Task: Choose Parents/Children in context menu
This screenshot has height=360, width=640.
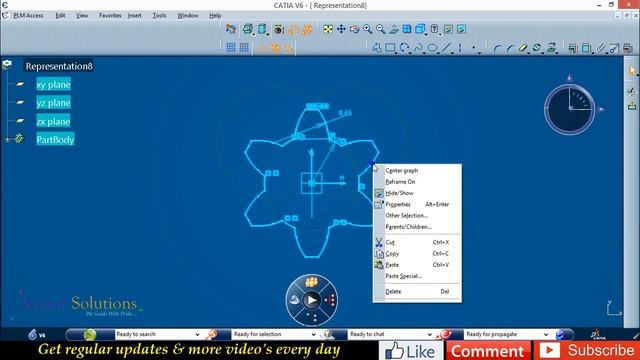Action: pyautogui.click(x=417, y=227)
